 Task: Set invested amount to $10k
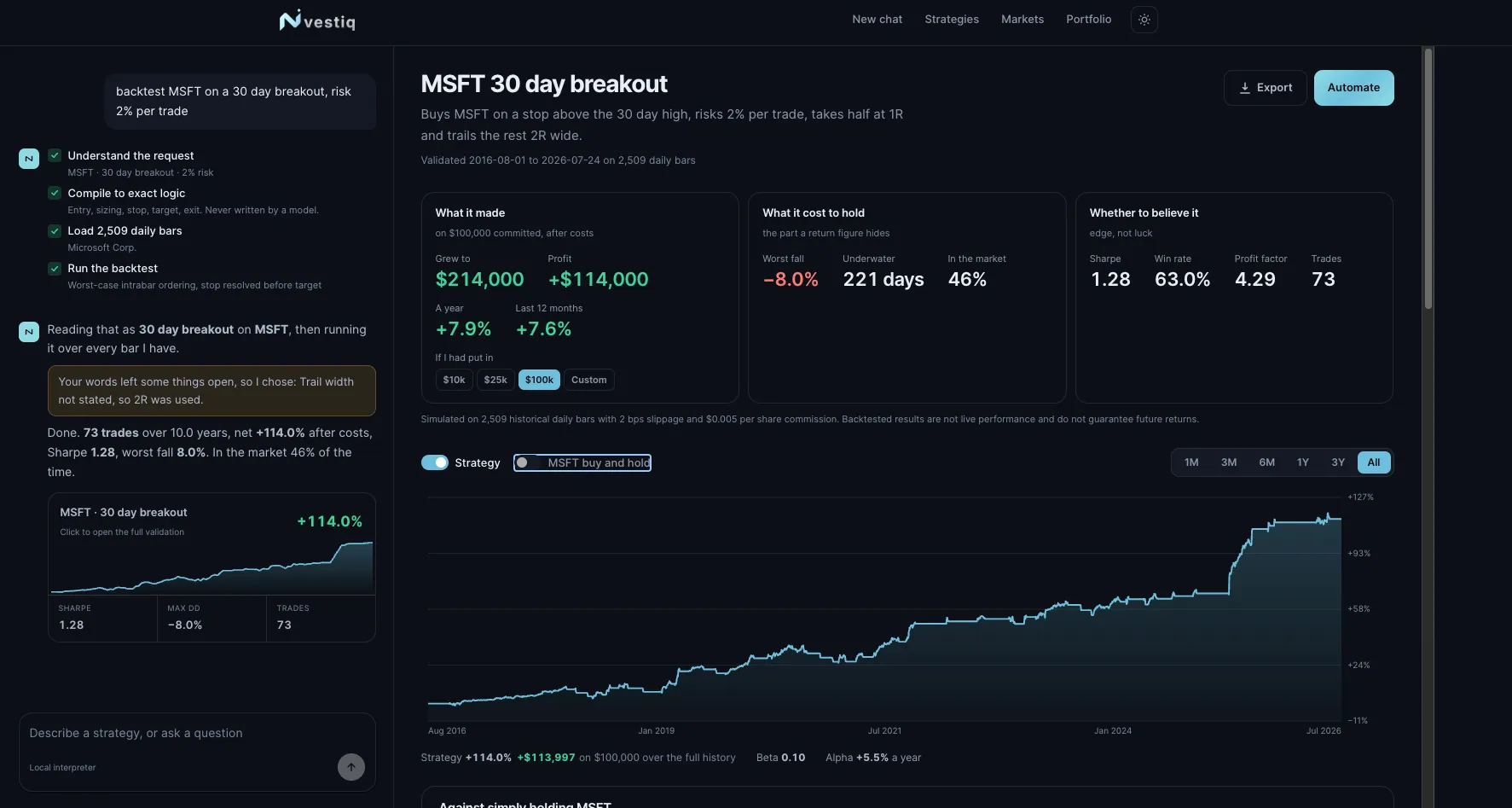(x=454, y=380)
